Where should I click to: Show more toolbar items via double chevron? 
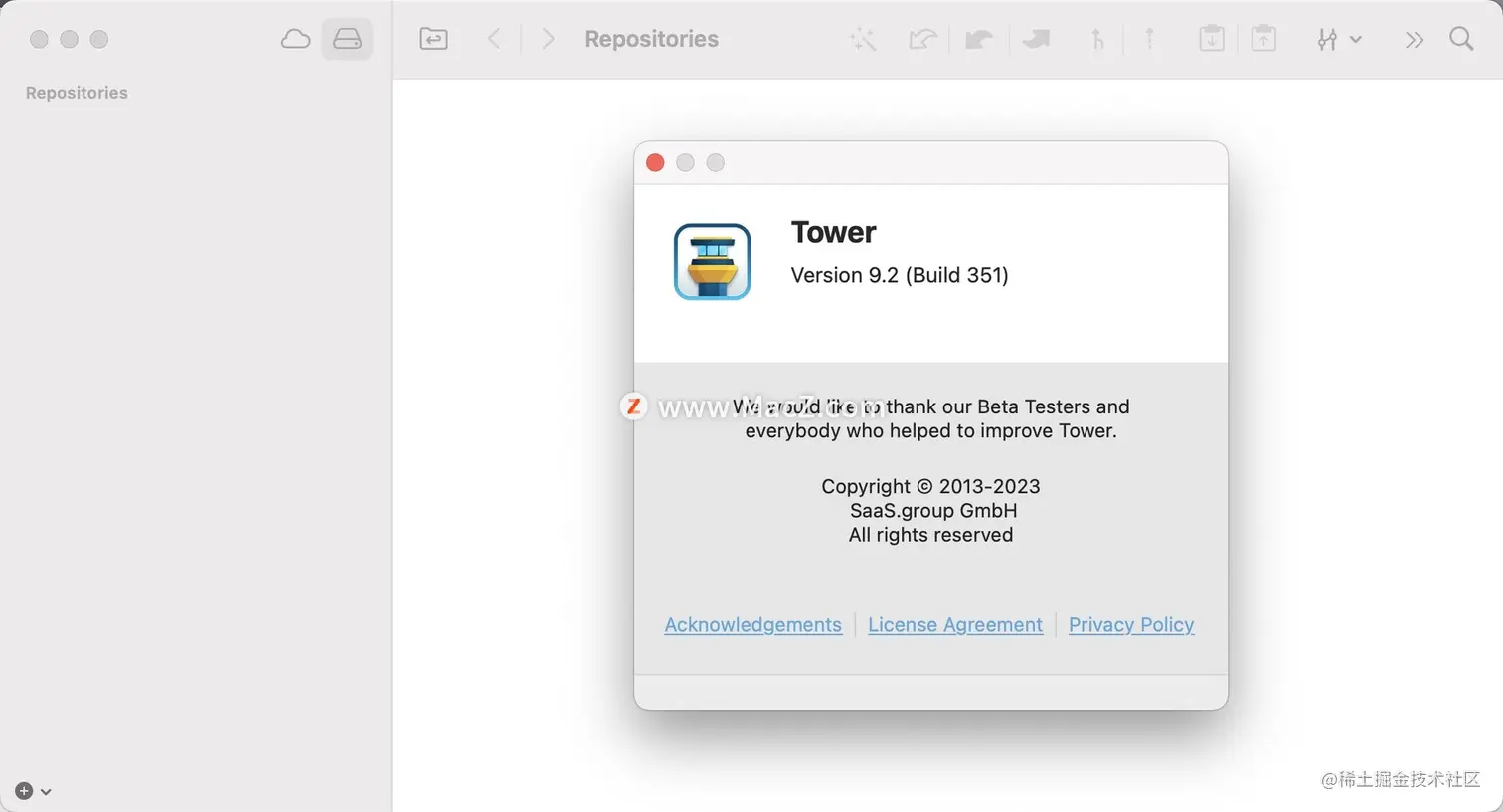1415,40
